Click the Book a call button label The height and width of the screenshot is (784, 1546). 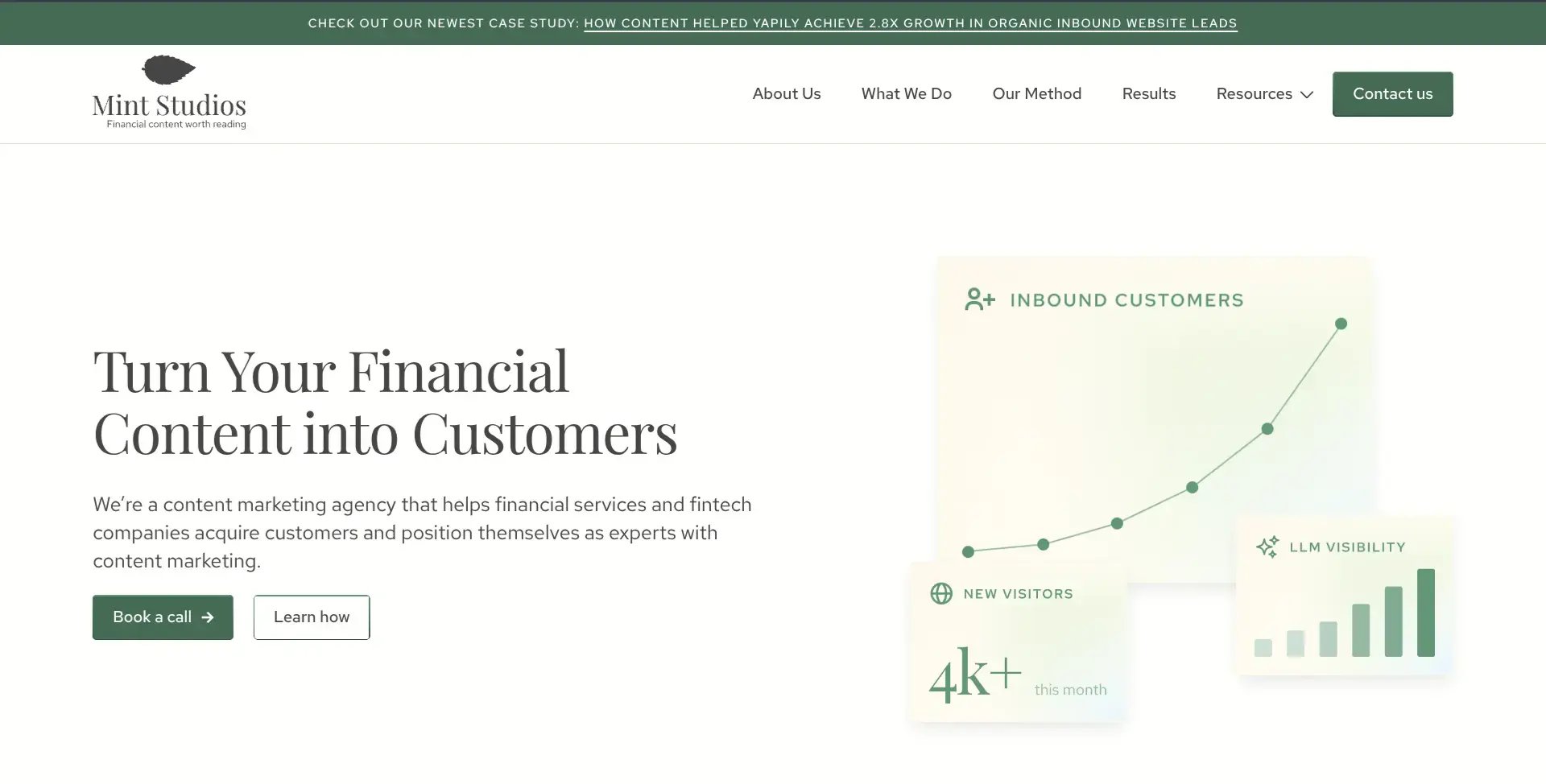click(x=152, y=617)
